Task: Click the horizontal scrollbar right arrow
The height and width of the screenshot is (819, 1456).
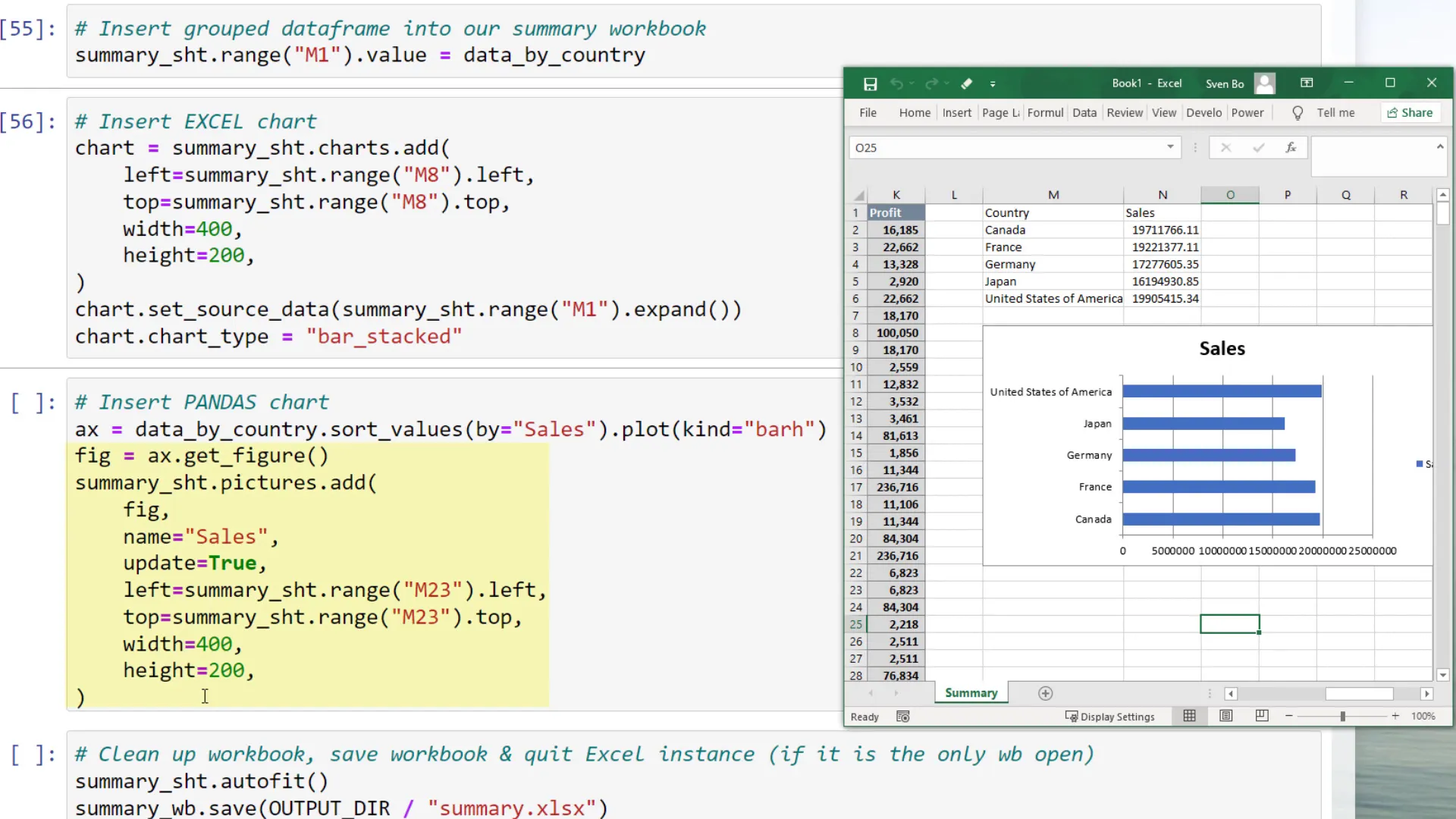Action: tap(1427, 694)
